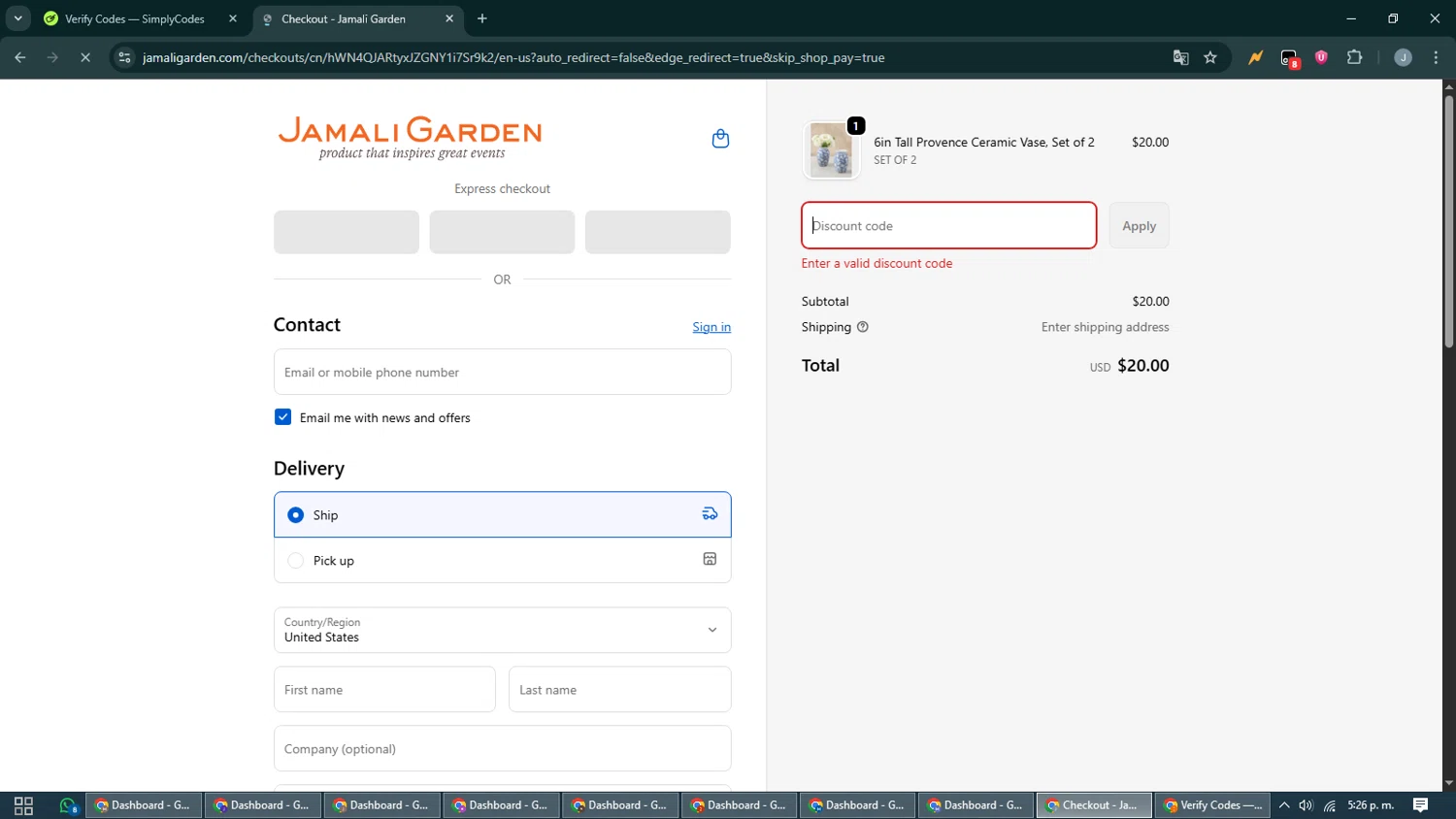This screenshot has height=819, width=1456.
Task: Click the USD $20.00 total amount
Action: click(x=1129, y=366)
